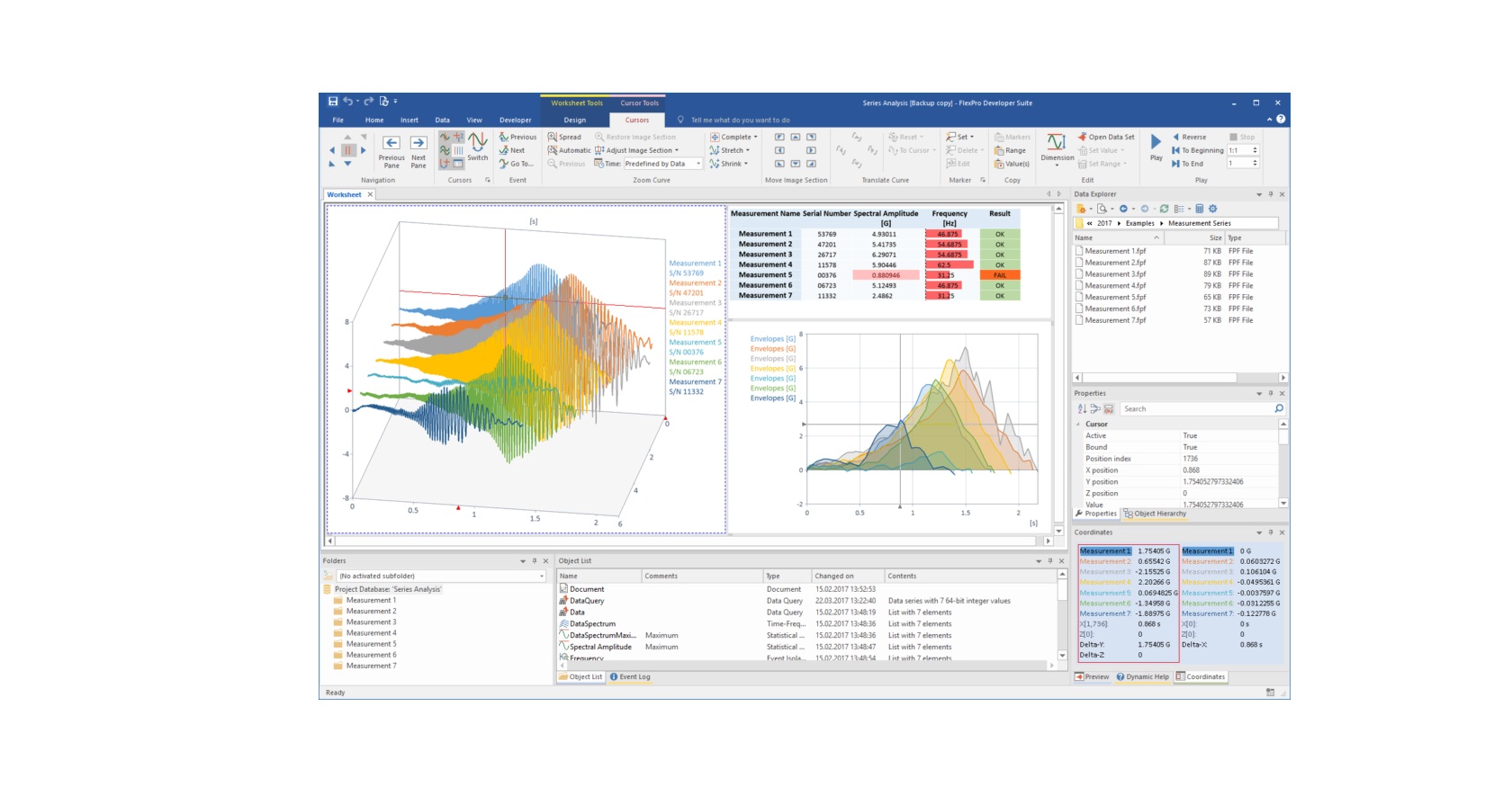Image resolution: width=1512 pixels, height=796 pixels.
Task: Jump to Previous event
Action: pos(518,137)
